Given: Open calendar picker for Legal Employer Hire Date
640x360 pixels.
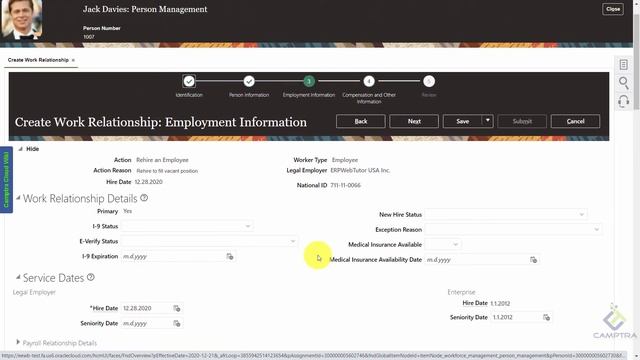Looking at the screenshot, I should point(177,308).
